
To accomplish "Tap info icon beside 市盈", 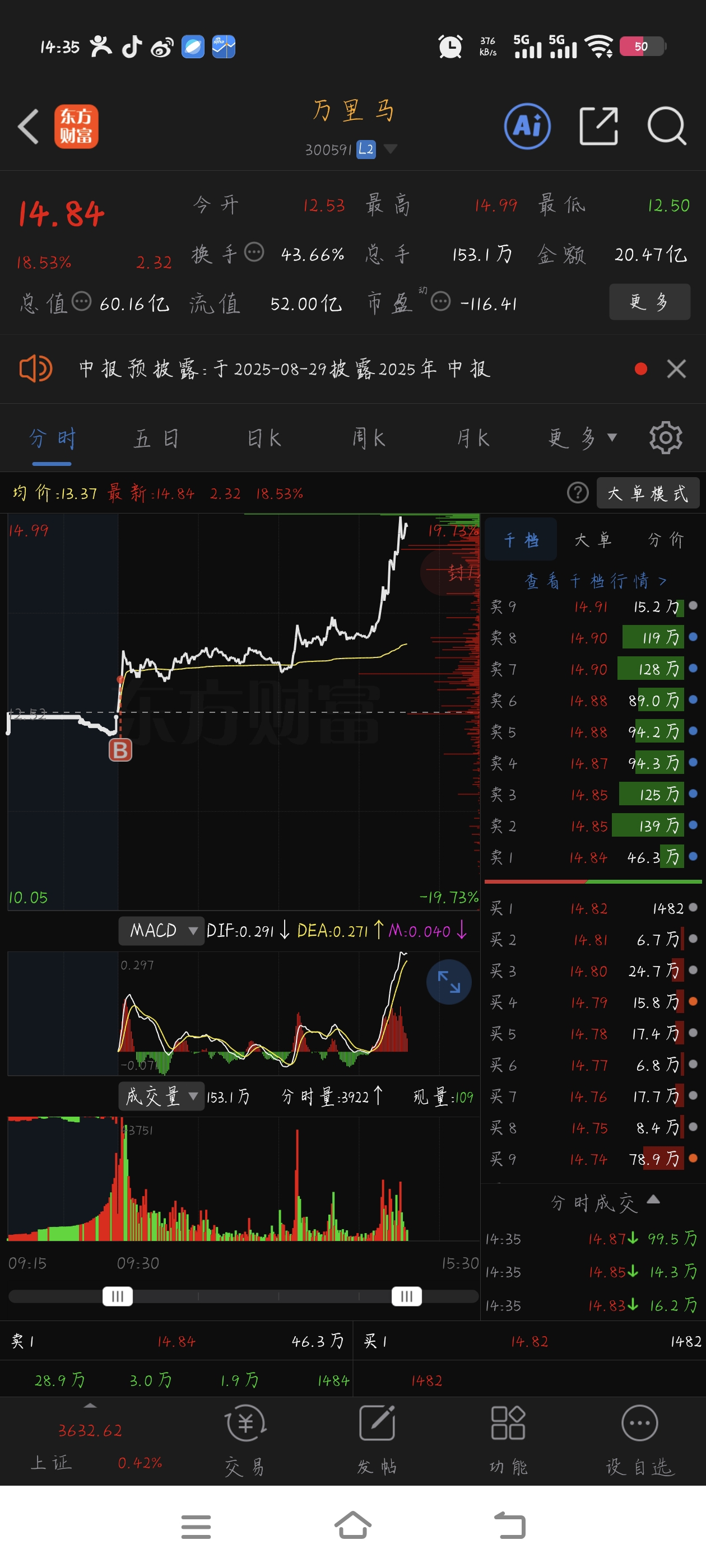I will [440, 301].
